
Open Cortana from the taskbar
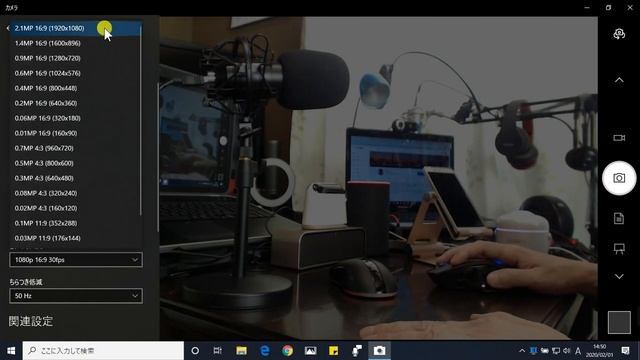pos(195,351)
